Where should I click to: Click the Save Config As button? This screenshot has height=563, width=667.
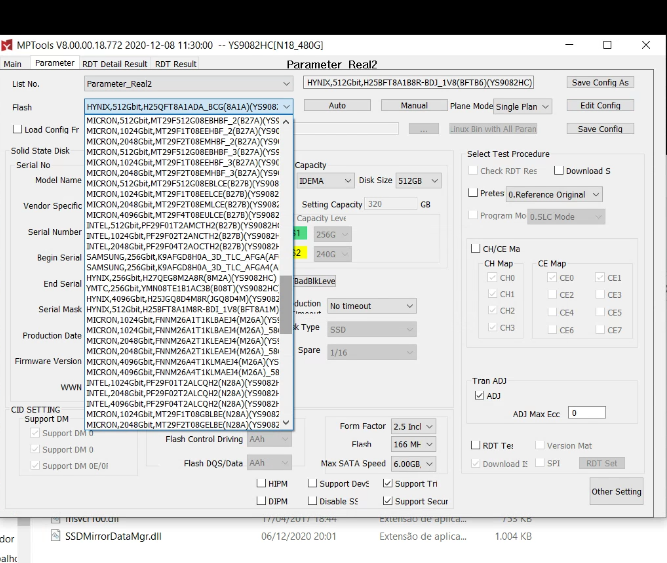(x=600, y=82)
